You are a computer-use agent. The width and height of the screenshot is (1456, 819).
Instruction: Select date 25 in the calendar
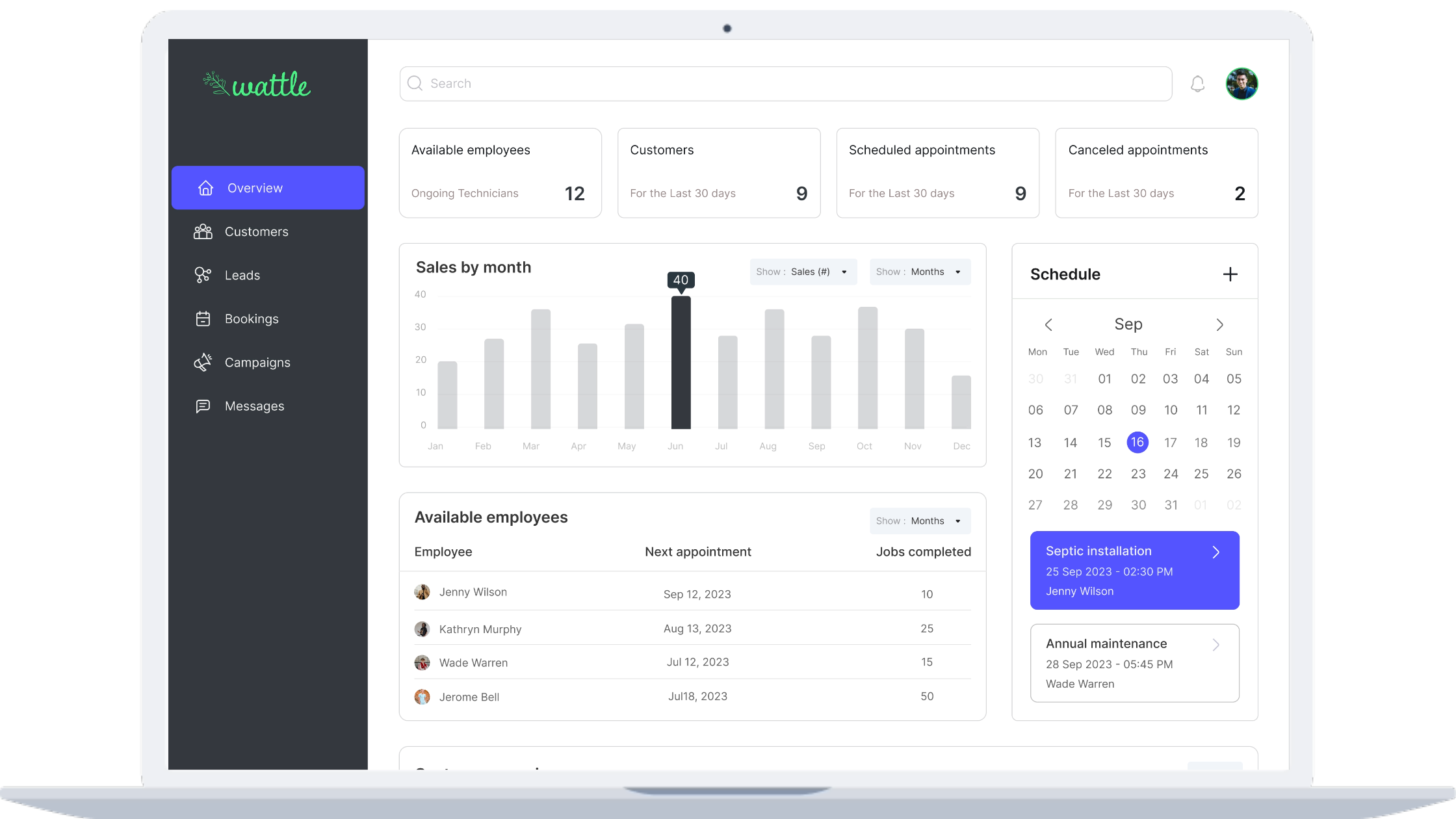coord(1201,474)
